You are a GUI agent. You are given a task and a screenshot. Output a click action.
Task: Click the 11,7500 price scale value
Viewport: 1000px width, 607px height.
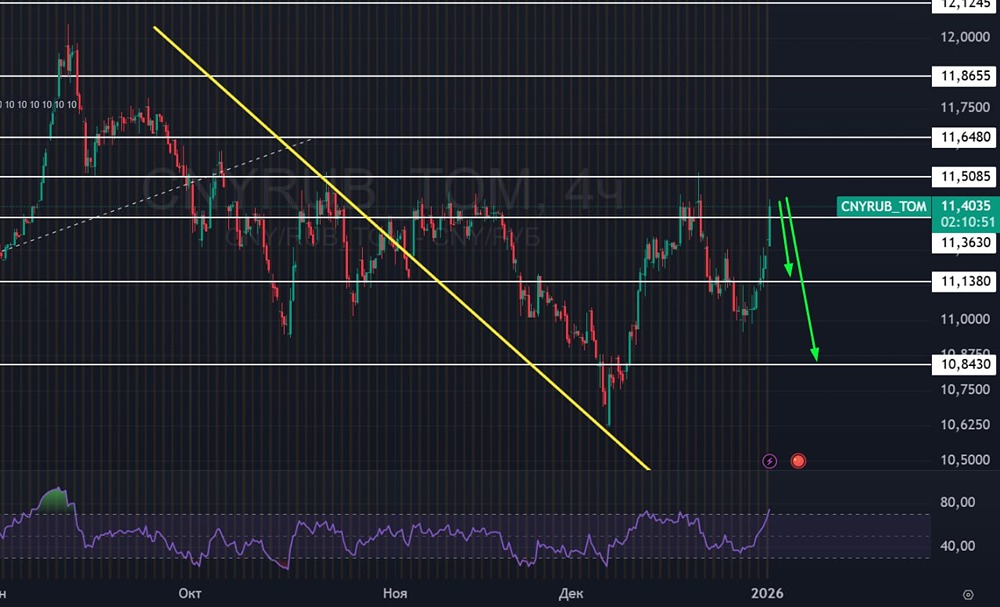[x=965, y=107]
